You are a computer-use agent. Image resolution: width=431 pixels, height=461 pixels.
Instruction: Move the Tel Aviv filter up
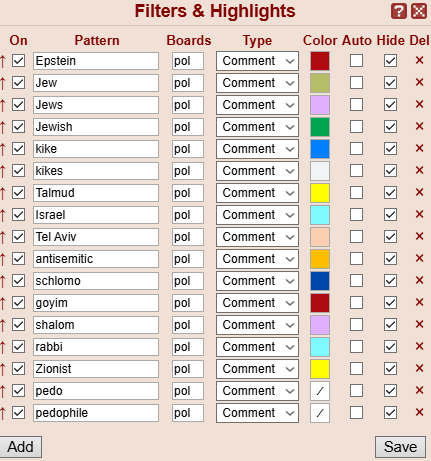coord(3,237)
